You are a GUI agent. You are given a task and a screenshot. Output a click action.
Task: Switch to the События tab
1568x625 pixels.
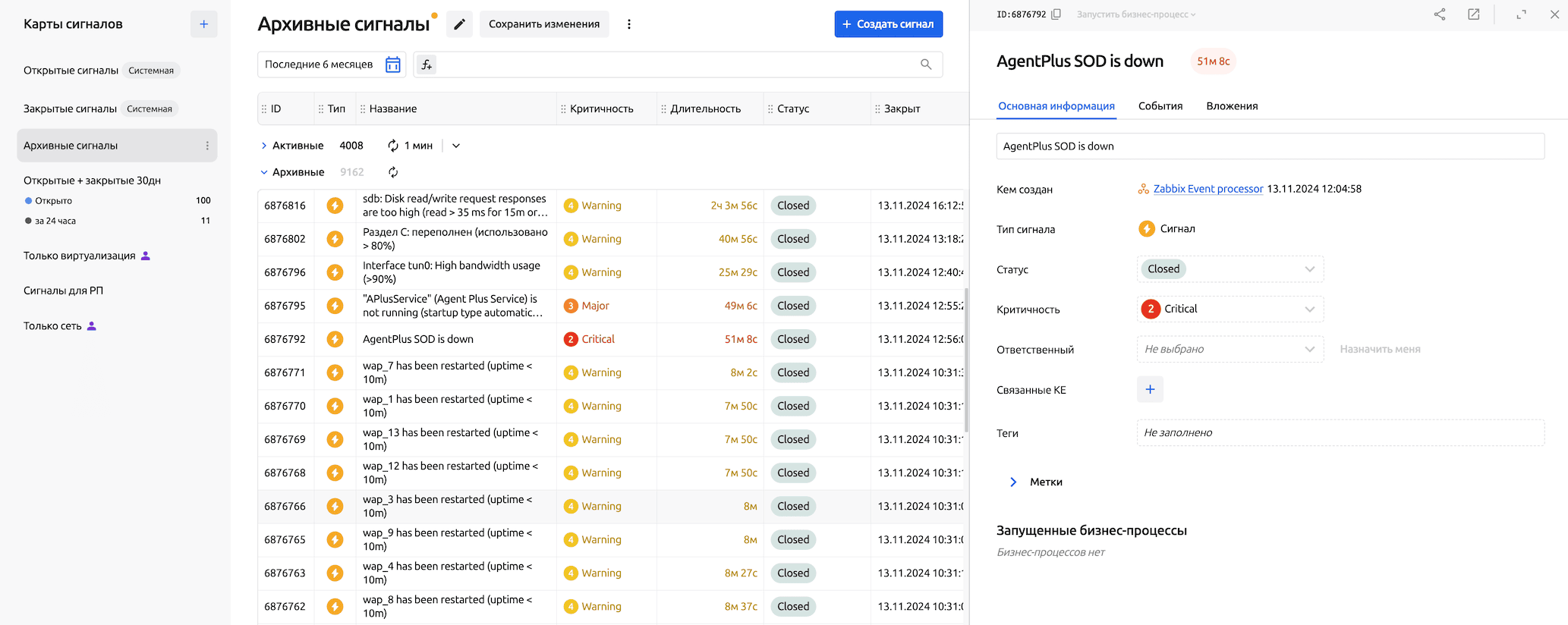pos(1160,106)
